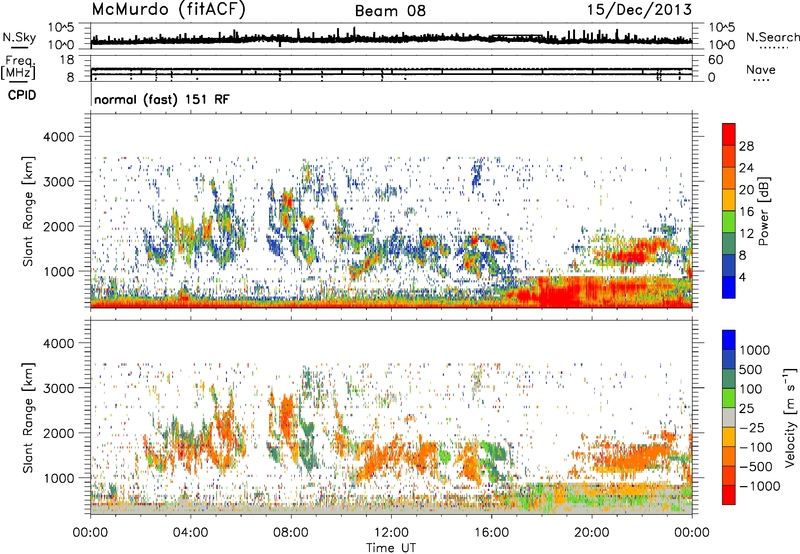Click the red top segment of power colorbar
Viewport: 800px width, 554px height.
(x=729, y=134)
